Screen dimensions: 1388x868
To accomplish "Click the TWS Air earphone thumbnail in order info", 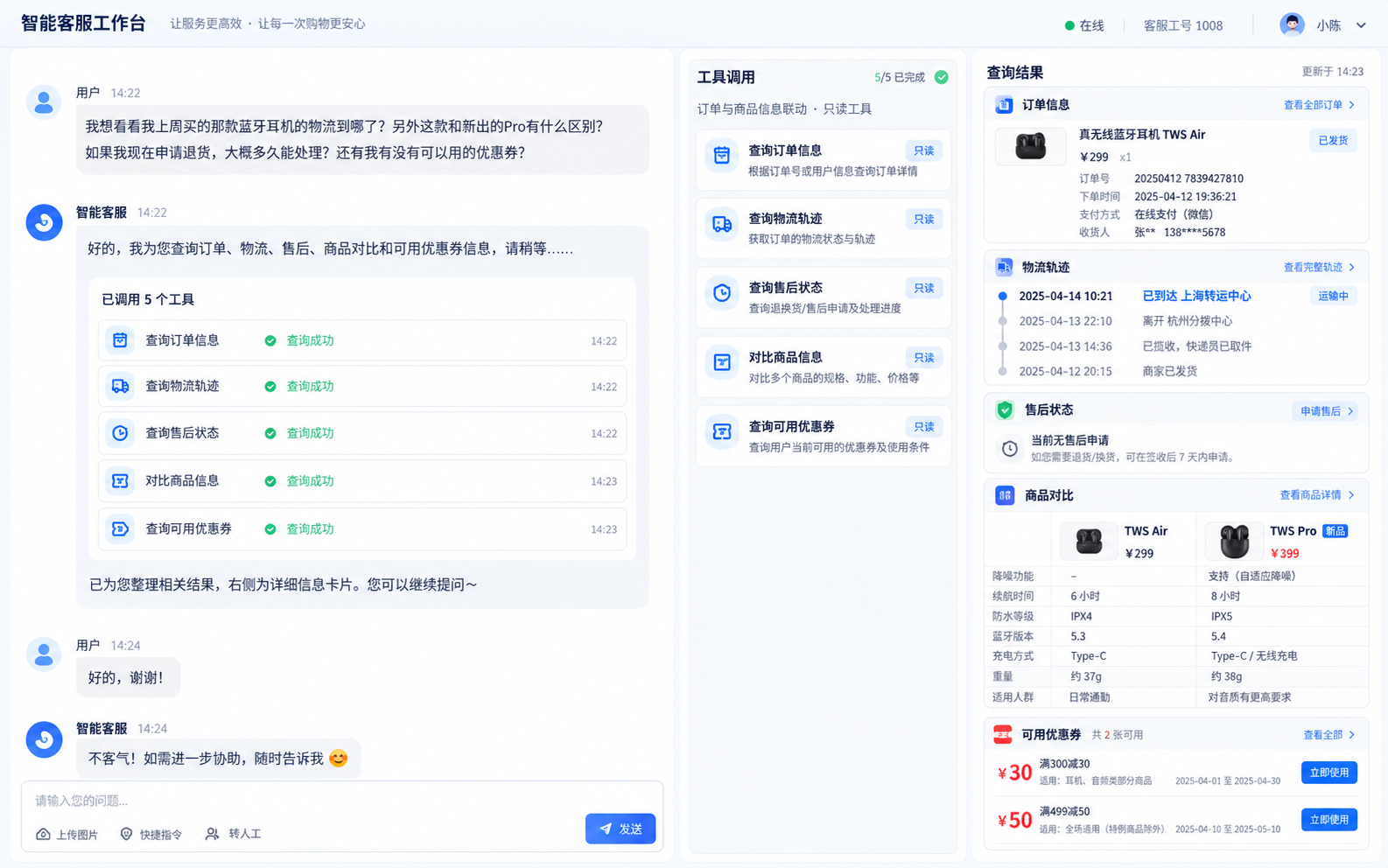I will (x=1030, y=146).
